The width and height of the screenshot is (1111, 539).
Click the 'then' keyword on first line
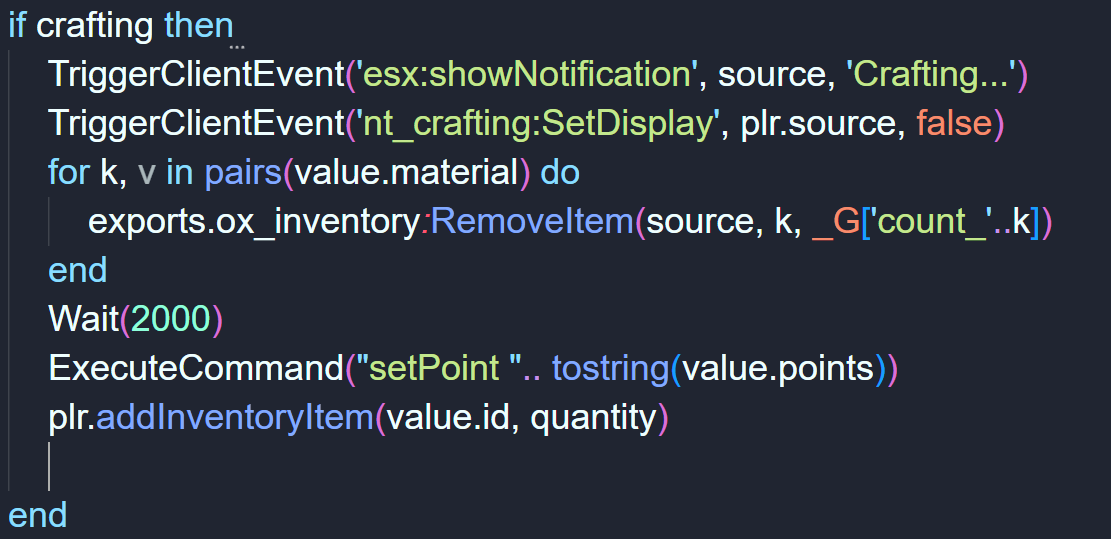(198, 26)
